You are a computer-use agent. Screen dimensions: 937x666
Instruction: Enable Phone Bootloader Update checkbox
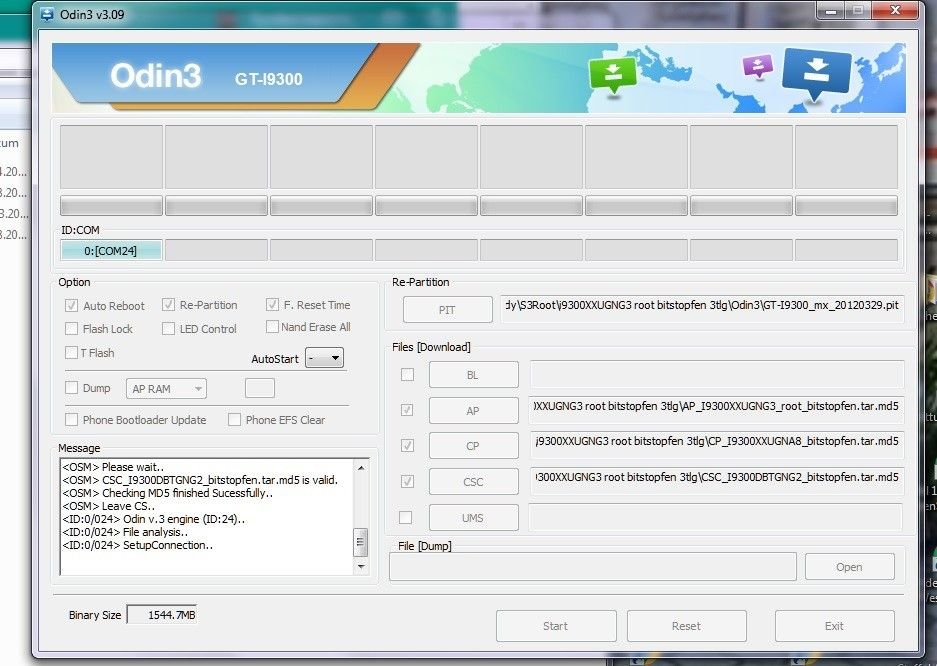71,419
